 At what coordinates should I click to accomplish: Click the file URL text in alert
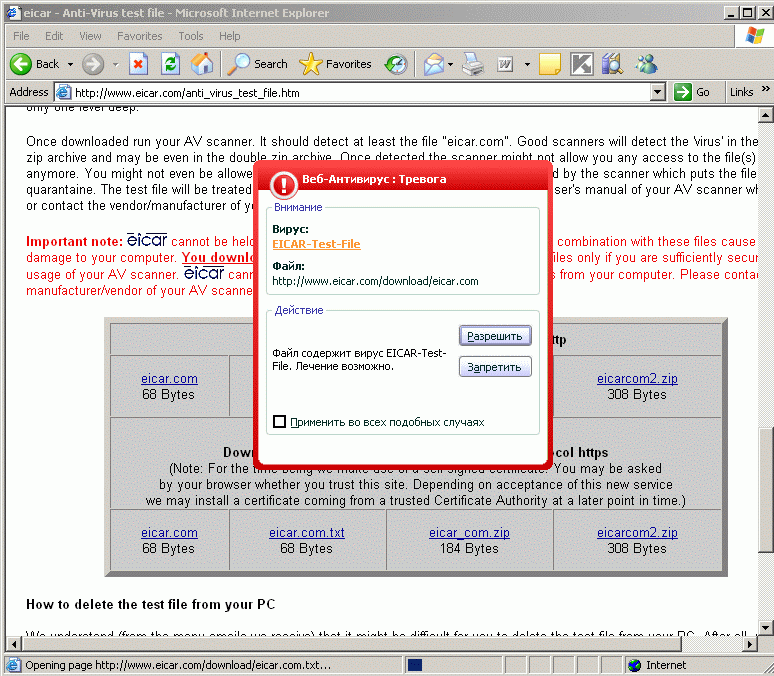click(x=375, y=281)
